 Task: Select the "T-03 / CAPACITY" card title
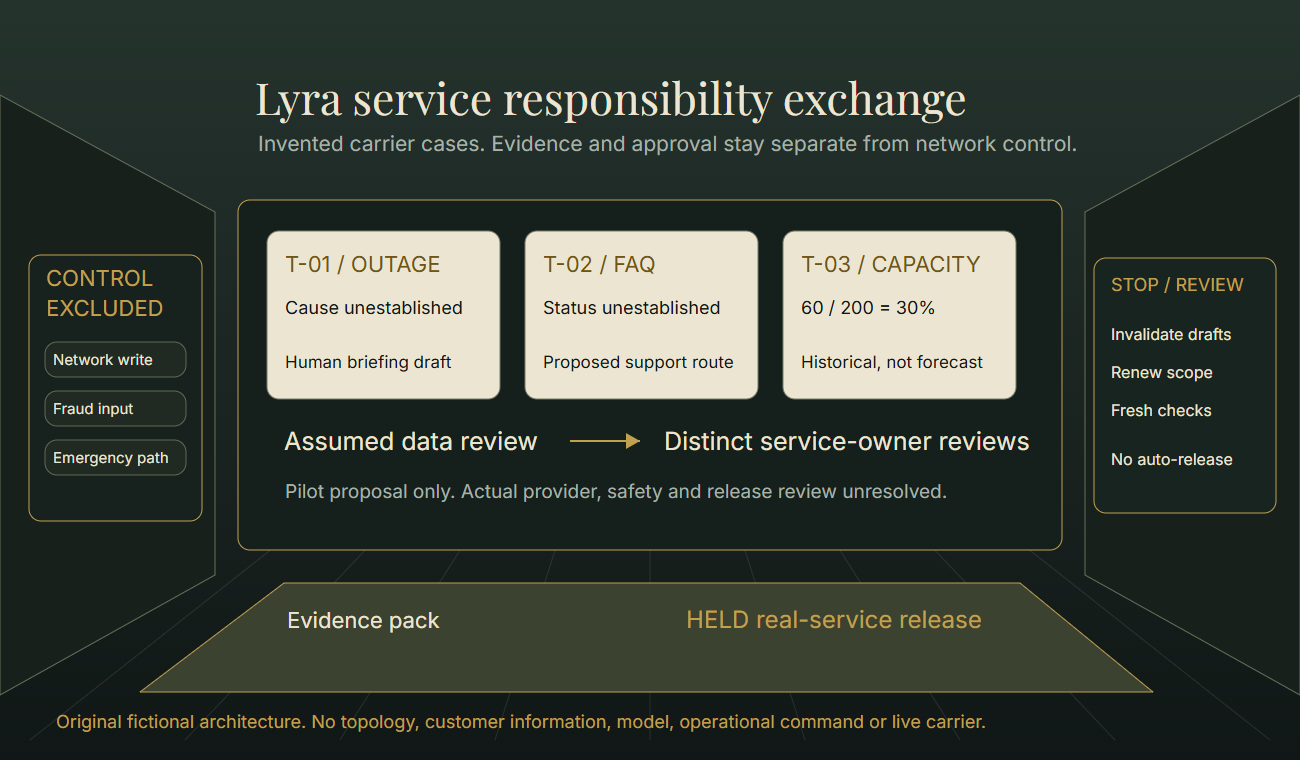click(891, 264)
